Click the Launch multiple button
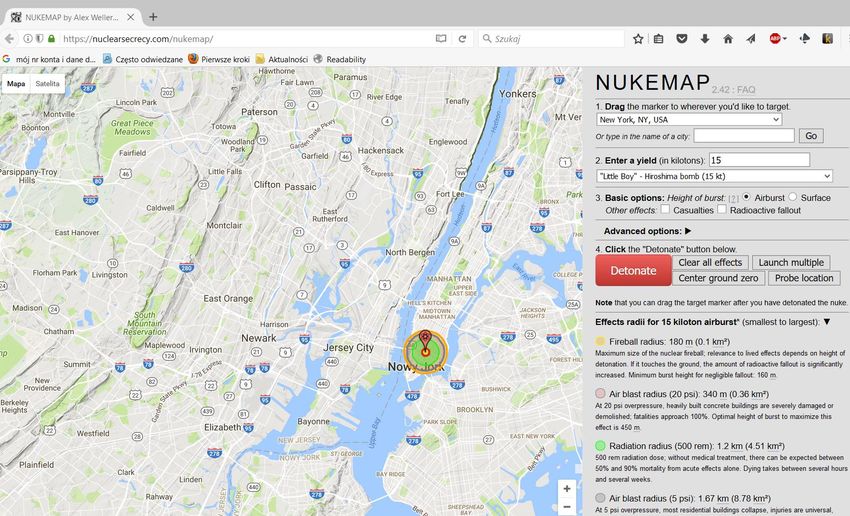 (791, 262)
